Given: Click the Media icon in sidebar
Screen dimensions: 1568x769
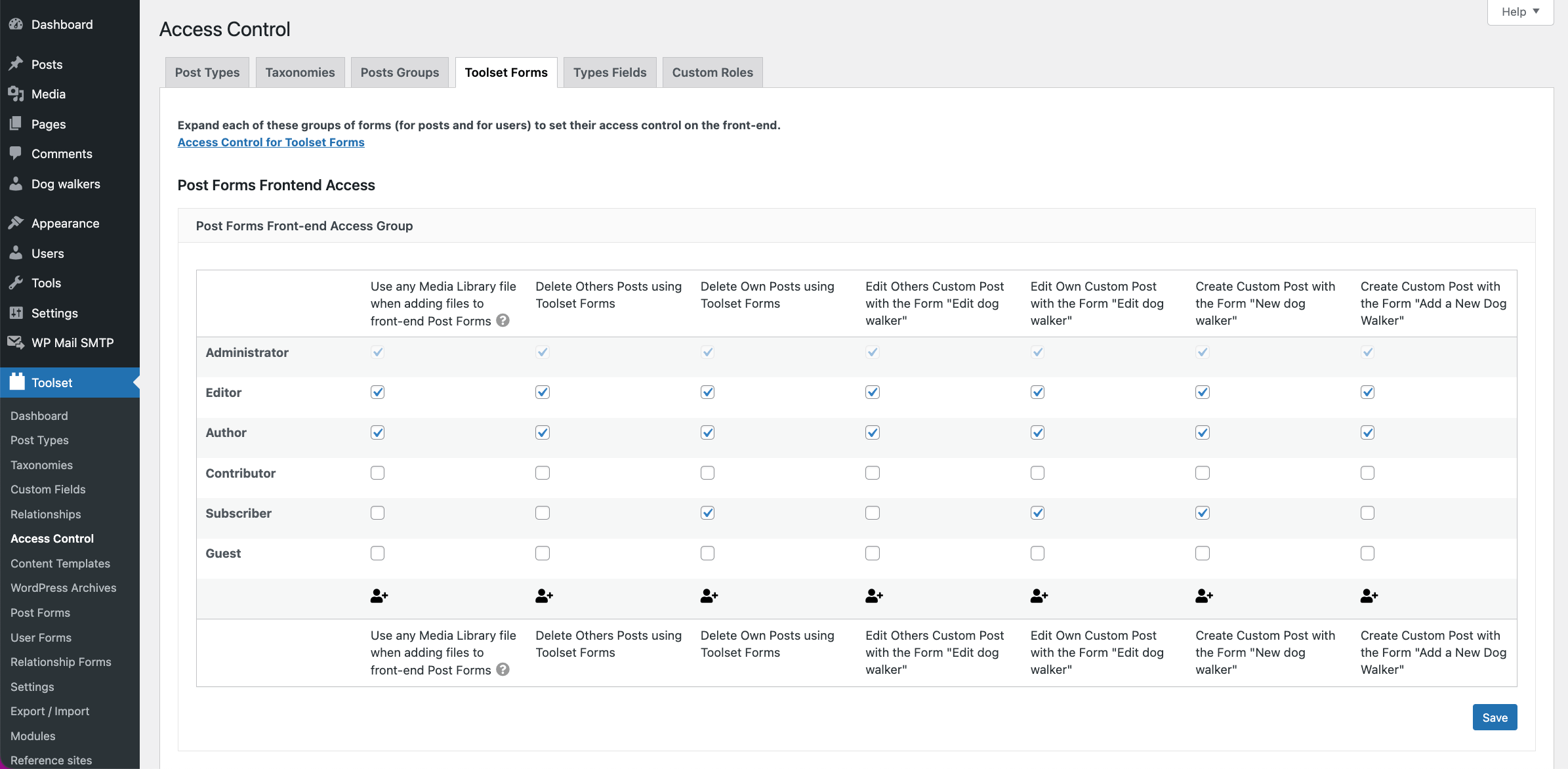Looking at the screenshot, I should pyautogui.click(x=16, y=94).
